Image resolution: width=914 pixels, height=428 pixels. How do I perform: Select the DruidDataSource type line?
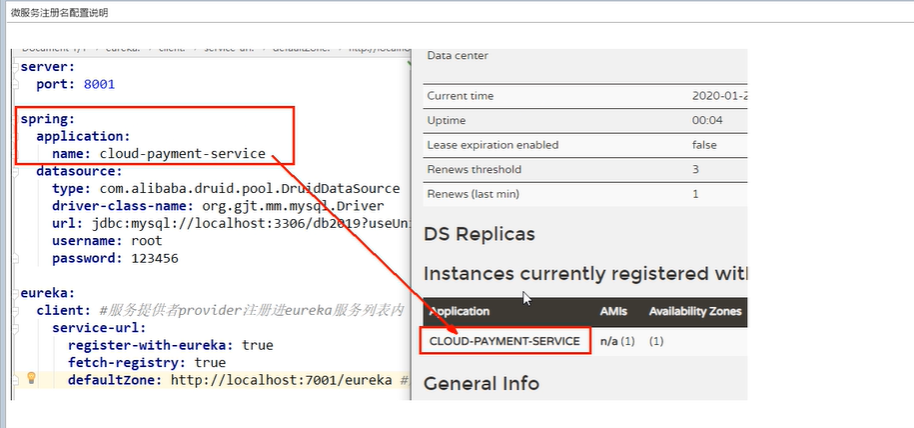click(226, 189)
